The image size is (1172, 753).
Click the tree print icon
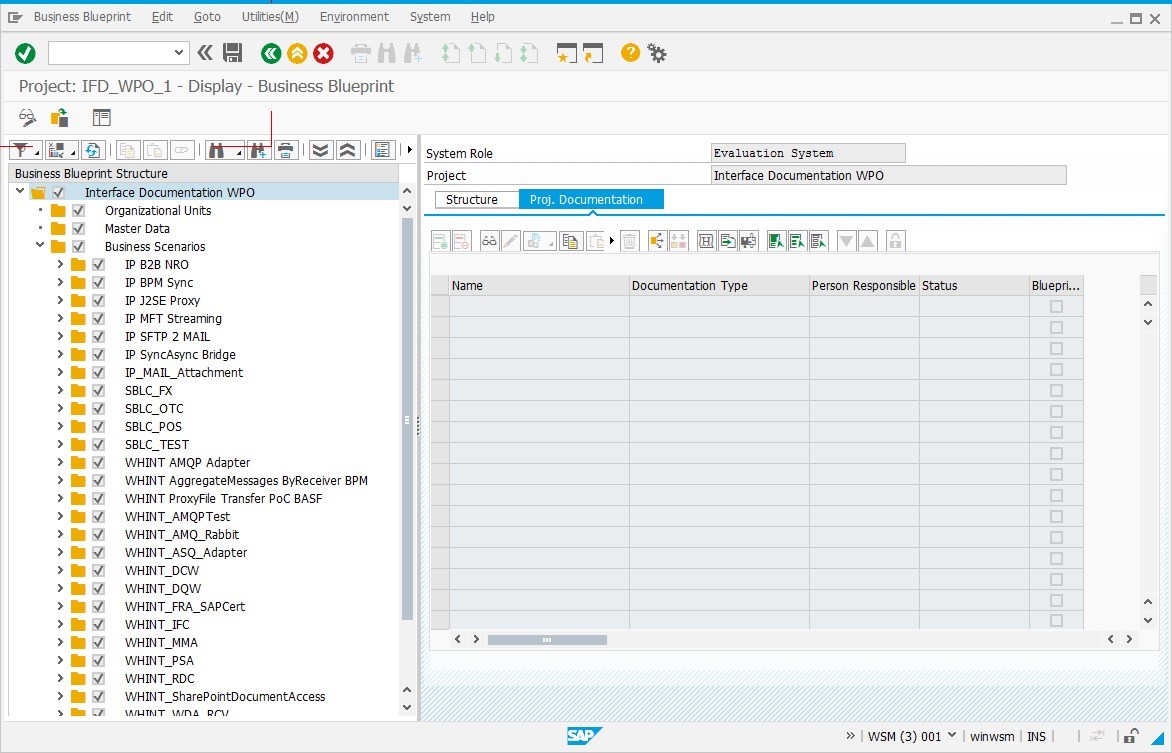tap(286, 150)
